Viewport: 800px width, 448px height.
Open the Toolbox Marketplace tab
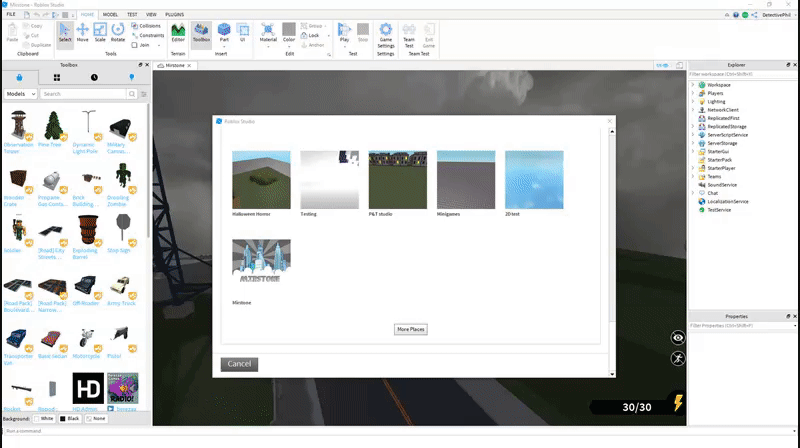[19, 78]
